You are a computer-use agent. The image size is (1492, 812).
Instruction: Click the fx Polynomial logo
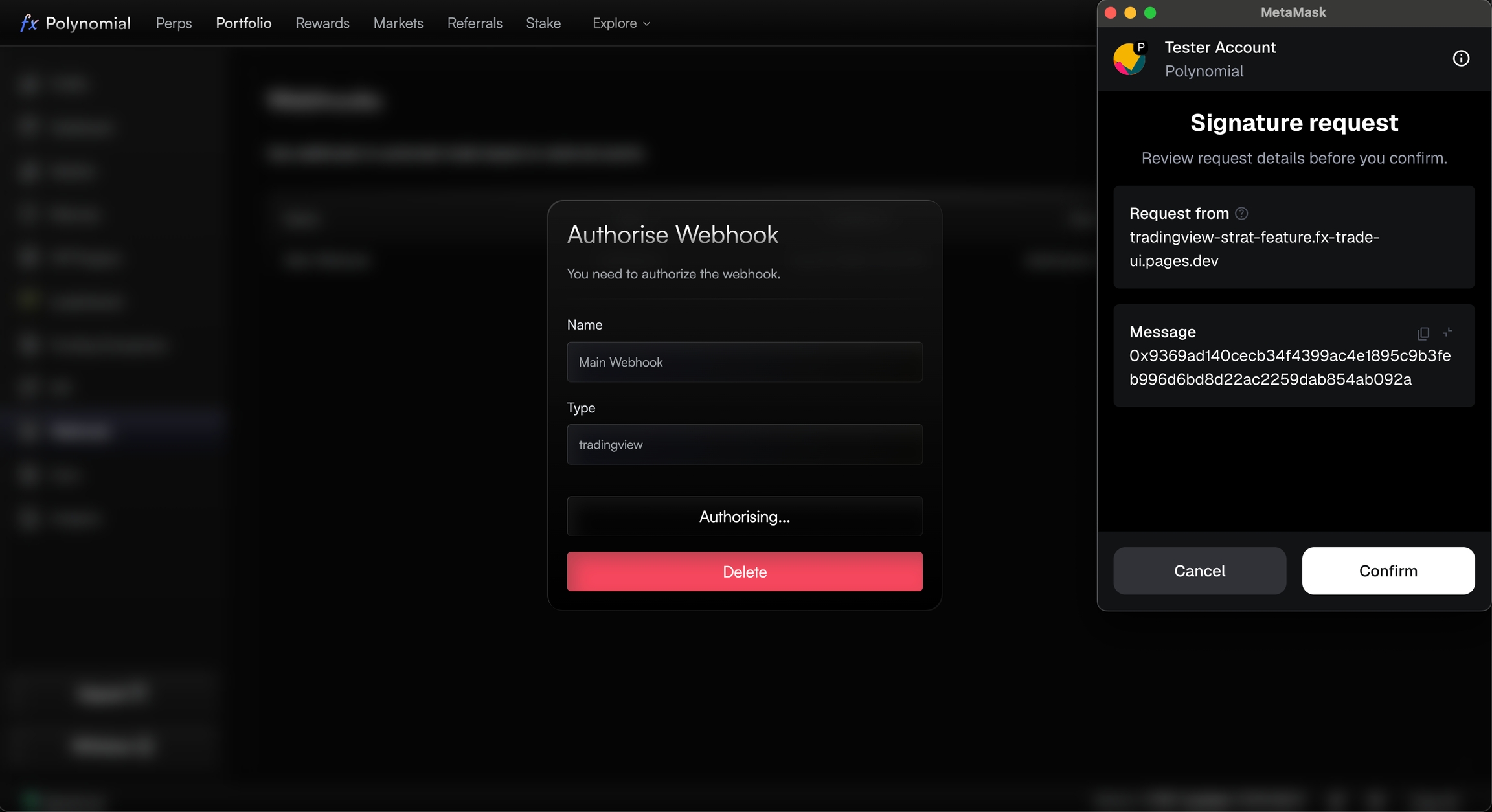(75, 23)
